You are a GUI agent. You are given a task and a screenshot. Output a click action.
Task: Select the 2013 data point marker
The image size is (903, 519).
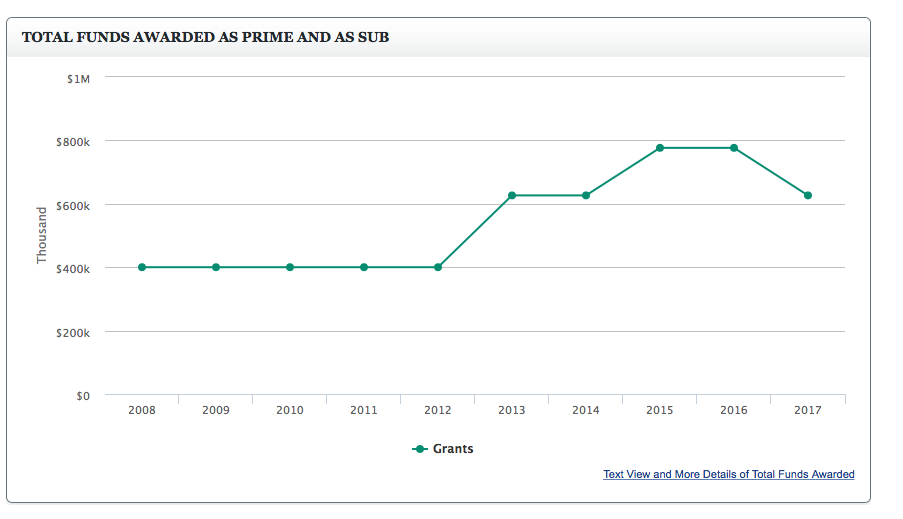(x=512, y=195)
